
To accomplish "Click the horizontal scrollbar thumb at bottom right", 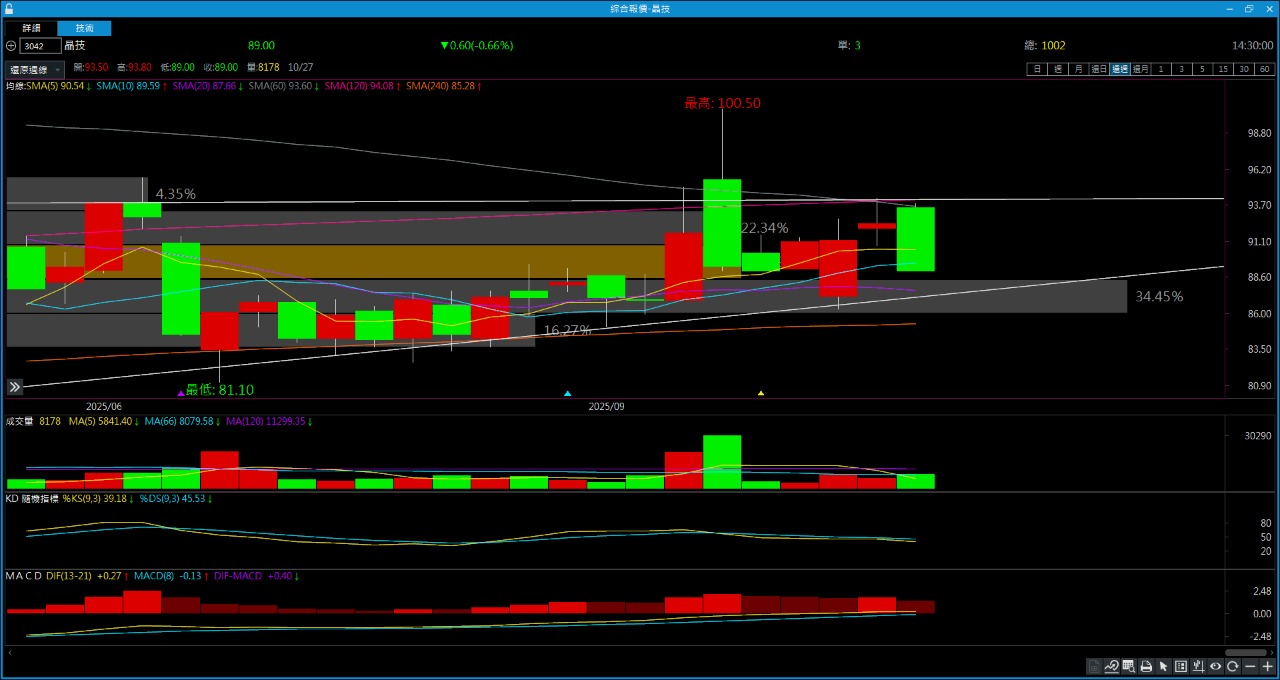I will 1246,652.
